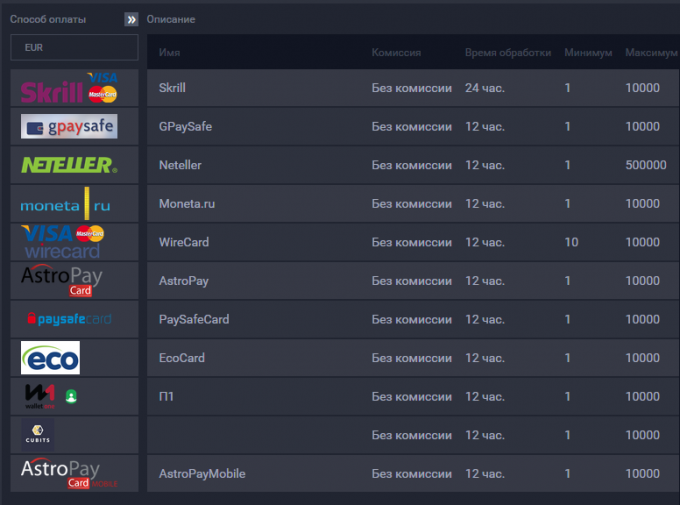The height and width of the screenshot is (505, 680).
Task: Click the Имя column header
Action: [169, 52]
